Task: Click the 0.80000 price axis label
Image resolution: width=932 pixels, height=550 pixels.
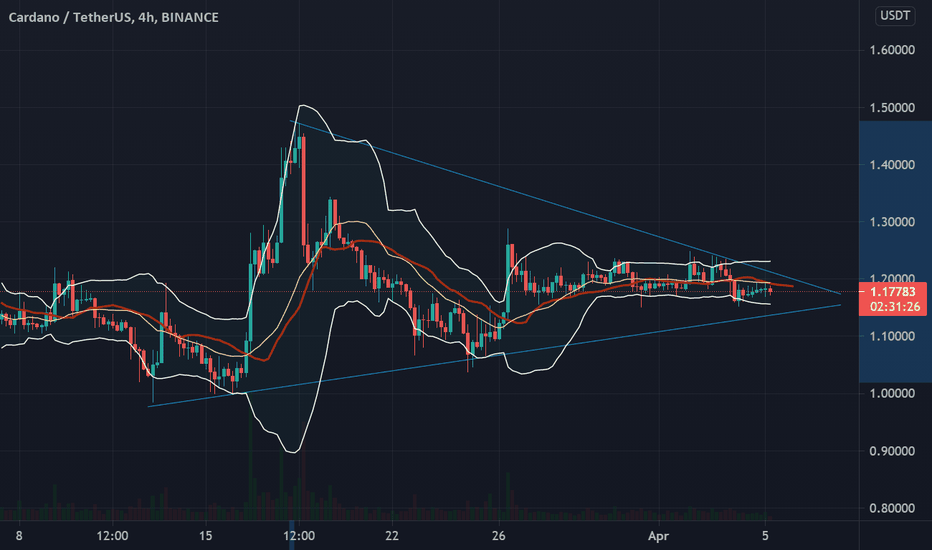Action: 892,508
